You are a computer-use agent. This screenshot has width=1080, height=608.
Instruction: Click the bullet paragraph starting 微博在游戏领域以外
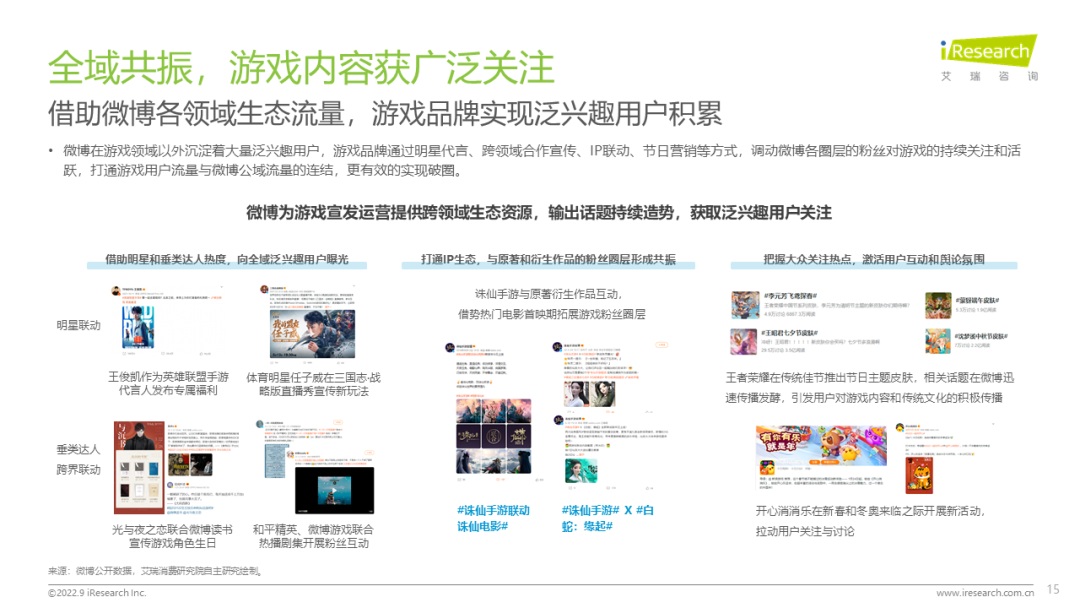tap(541, 160)
